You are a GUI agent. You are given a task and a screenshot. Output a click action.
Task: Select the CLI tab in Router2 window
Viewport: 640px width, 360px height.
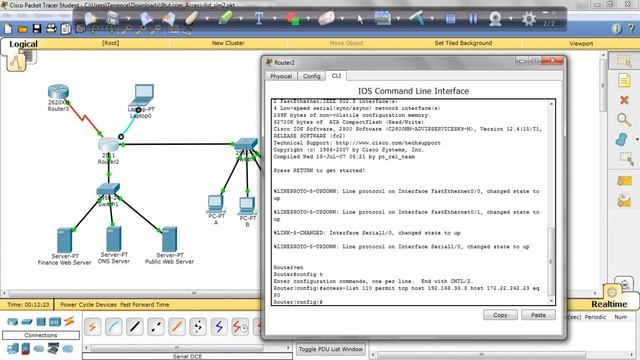(336, 76)
